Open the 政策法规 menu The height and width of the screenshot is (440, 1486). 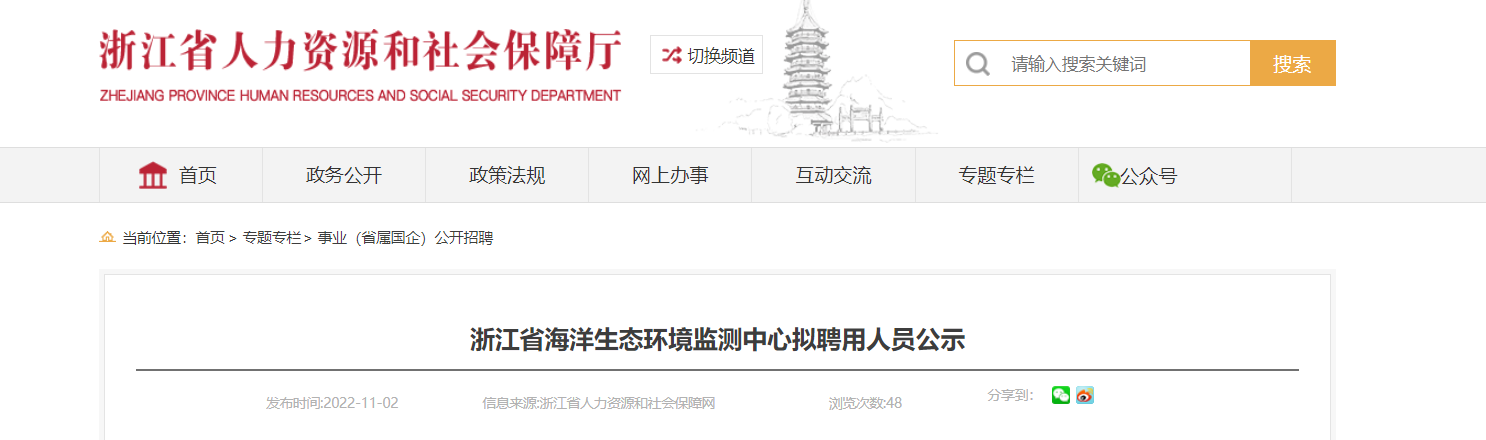coord(507,175)
